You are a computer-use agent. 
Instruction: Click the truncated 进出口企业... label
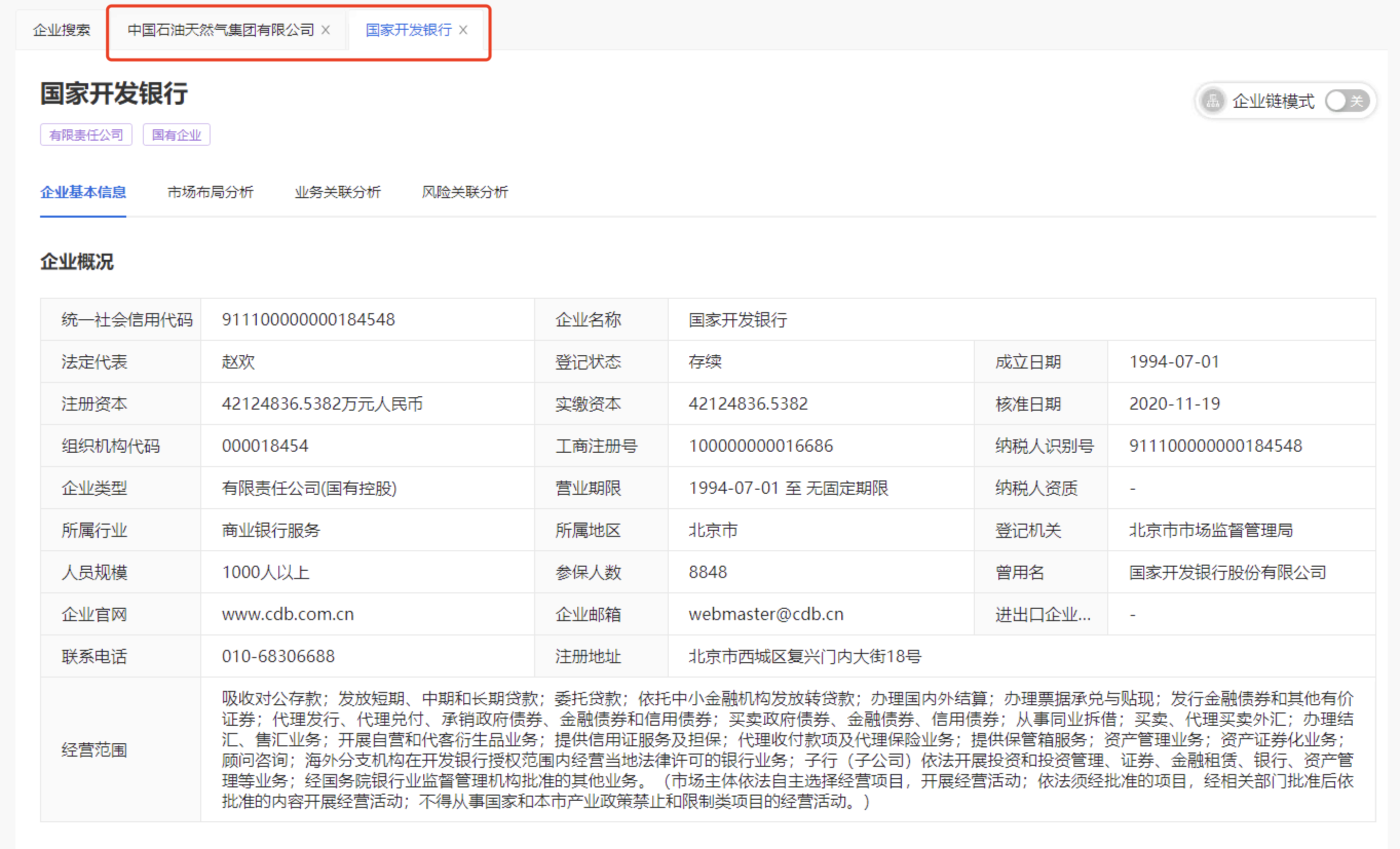click(x=1043, y=614)
